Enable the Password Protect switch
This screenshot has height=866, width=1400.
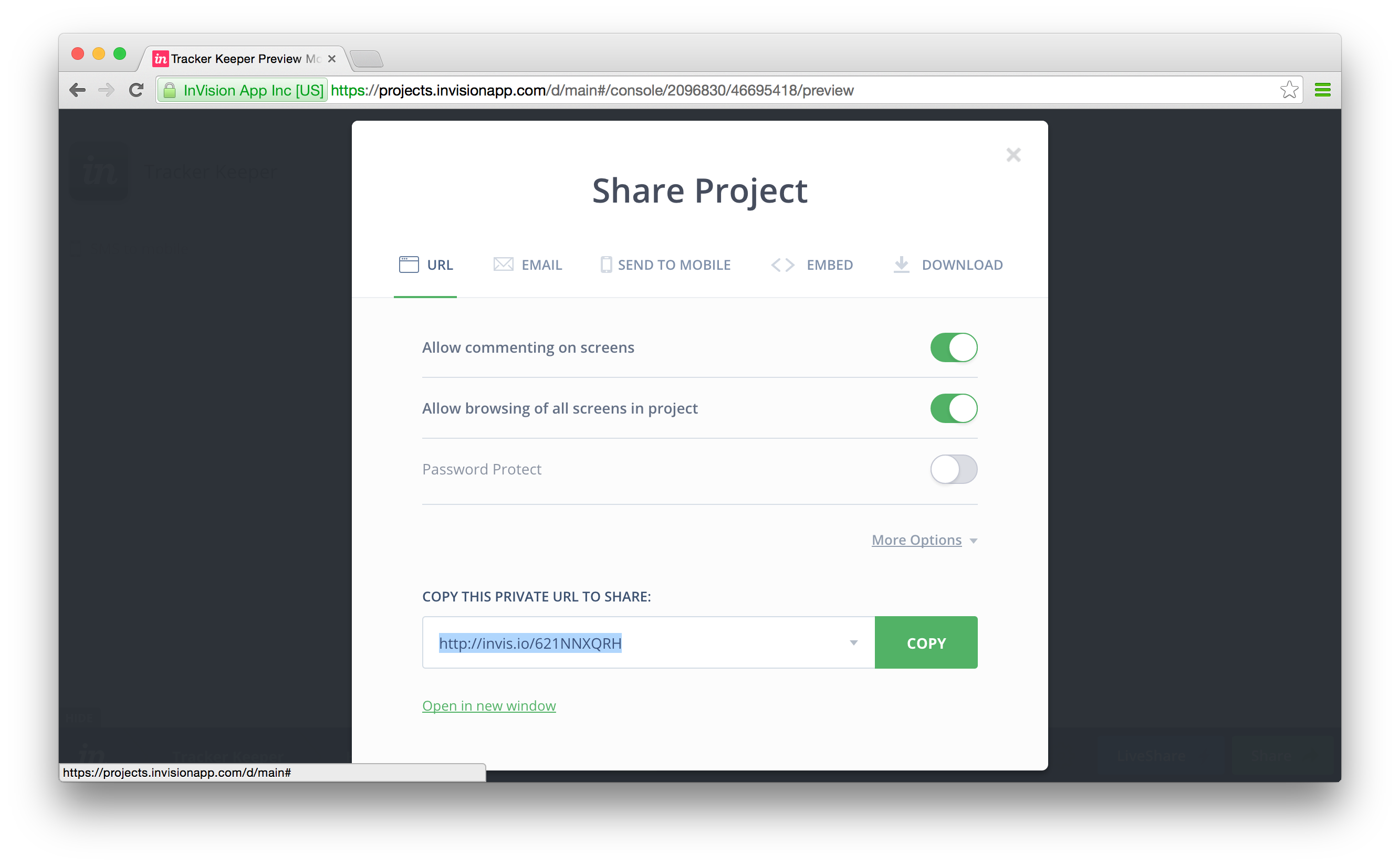pyautogui.click(x=953, y=469)
